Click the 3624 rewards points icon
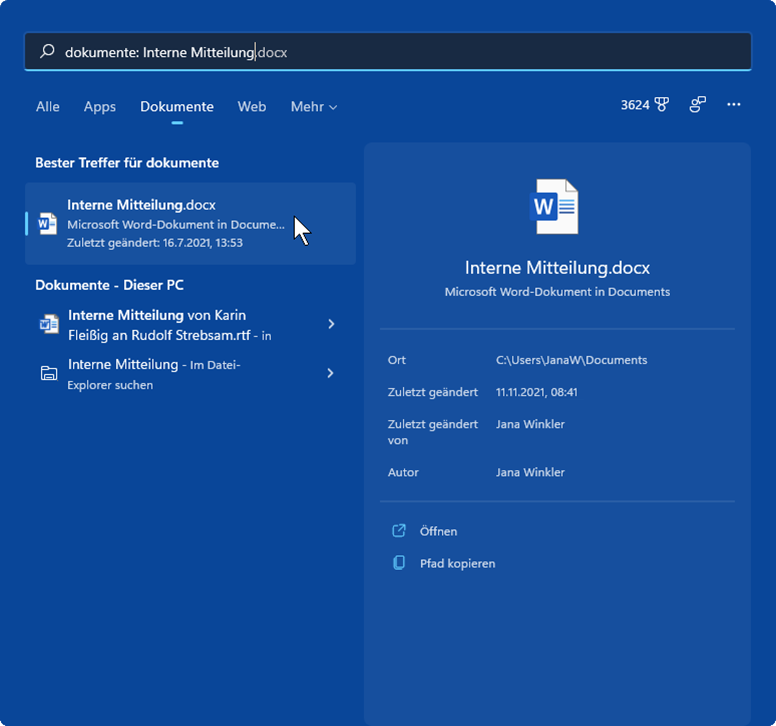This screenshot has height=726, width=776. pyautogui.click(x=661, y=105)
